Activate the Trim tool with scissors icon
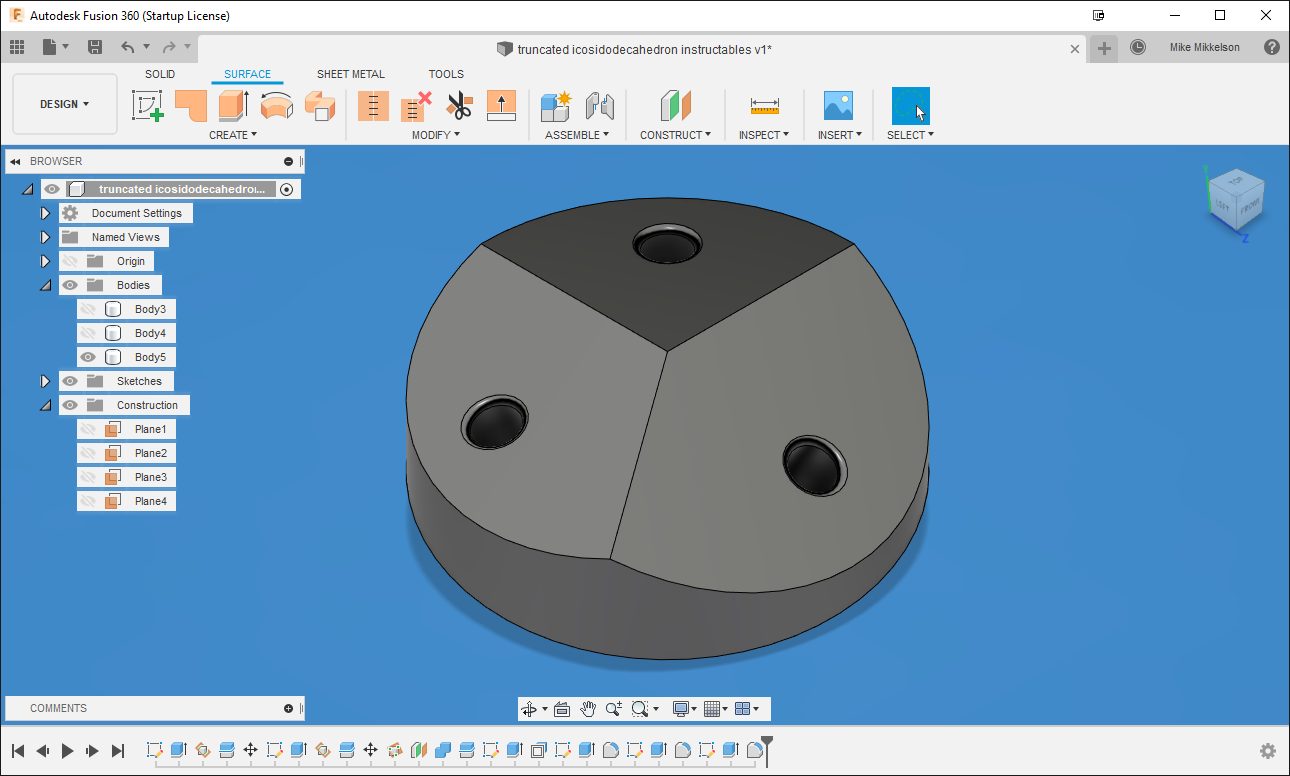This screenshot has width=1290, height=776. click(459, 105)
